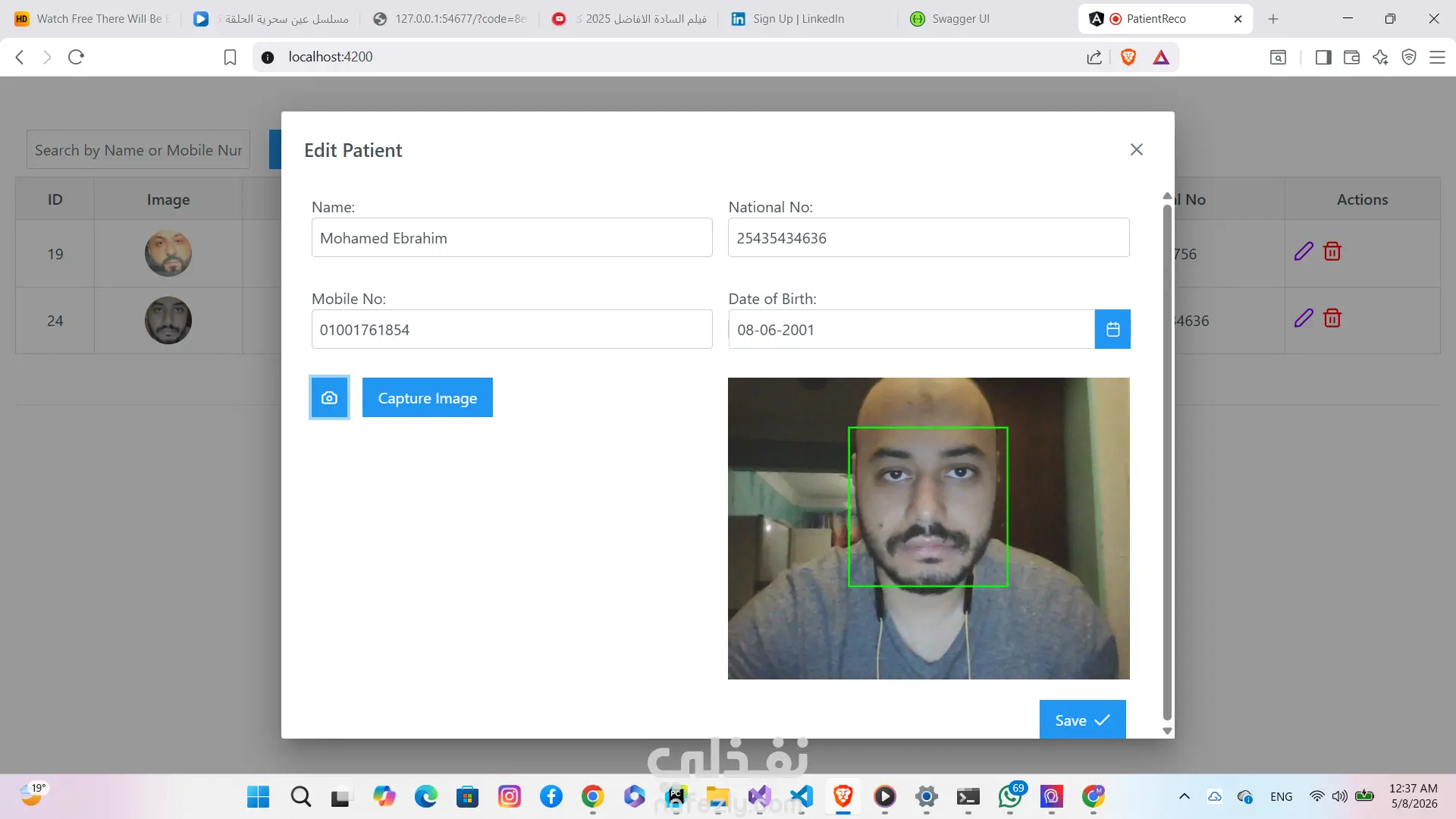View site information for localhost
This screenshot has width=1456, height=819.
coord(268,57)
